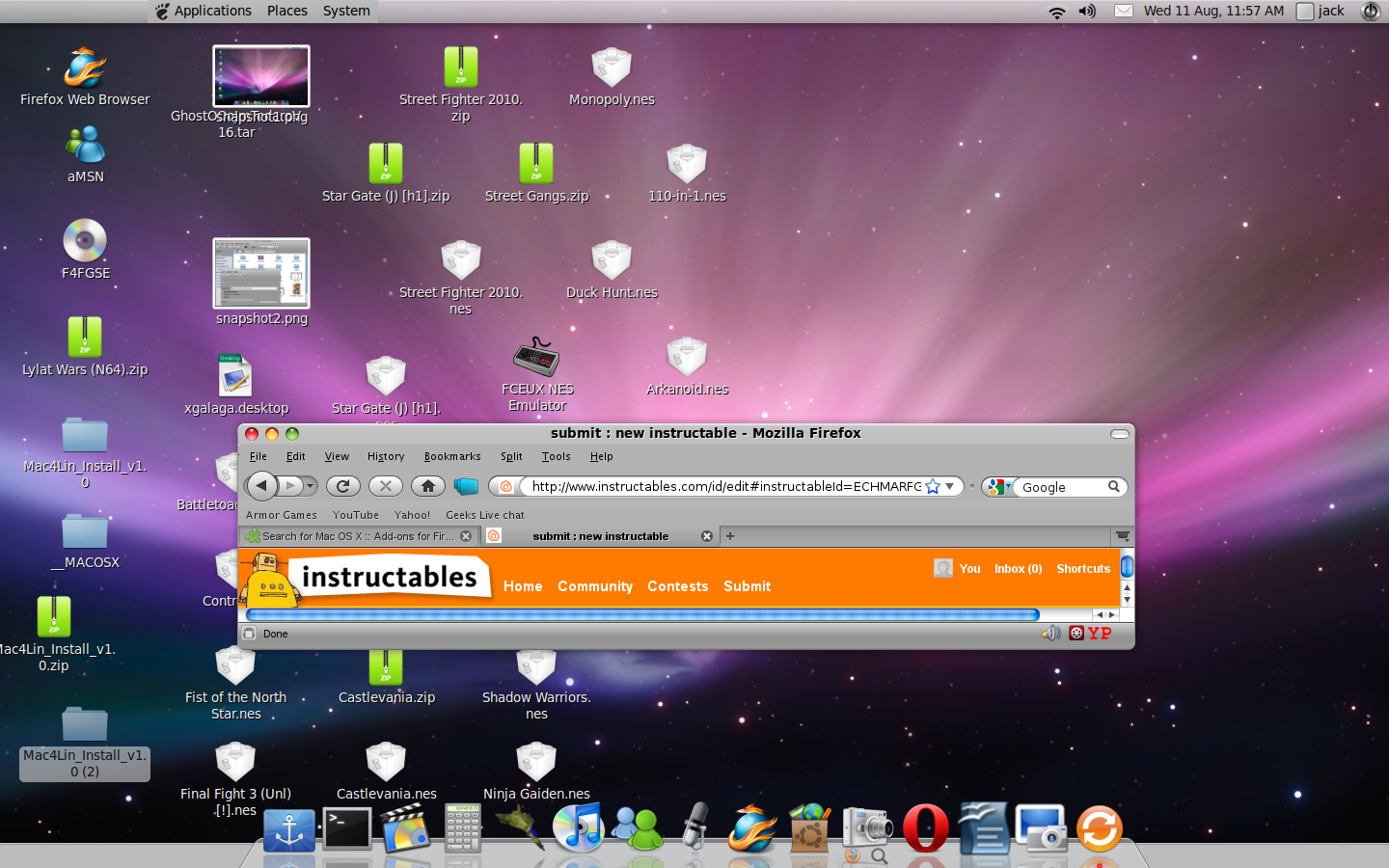Go to the Firefox home page
This screenshot has width=1389, height=868.
pos(427,486)
